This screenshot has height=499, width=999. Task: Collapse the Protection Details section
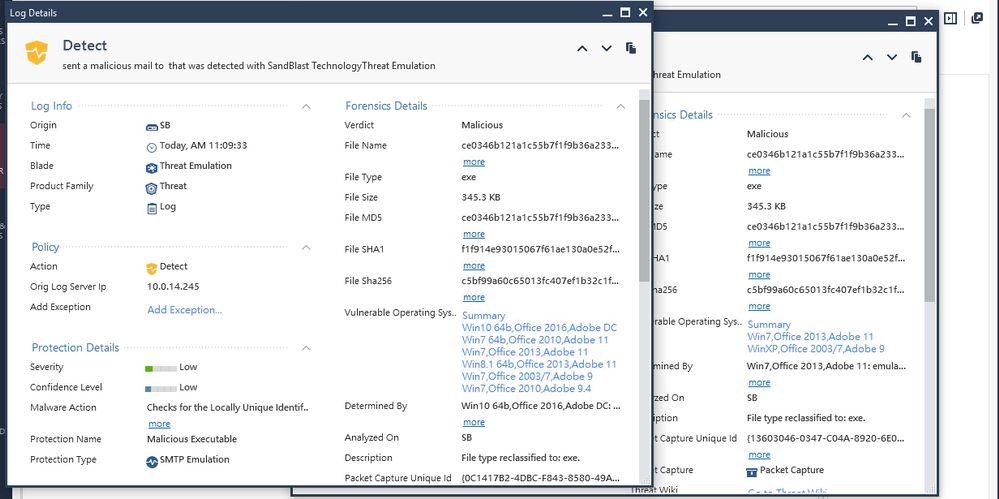click(x=306, y=348)
